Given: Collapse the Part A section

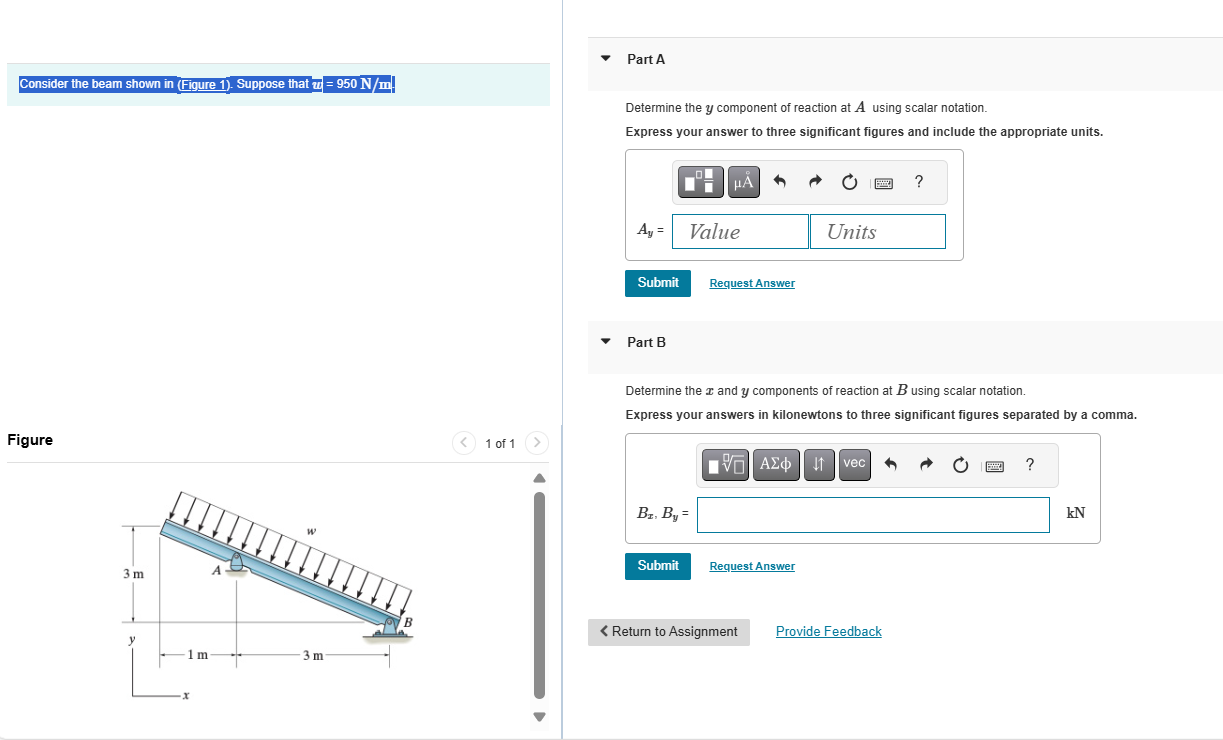Looking at the screenshot, I should (x=605, y=59).
